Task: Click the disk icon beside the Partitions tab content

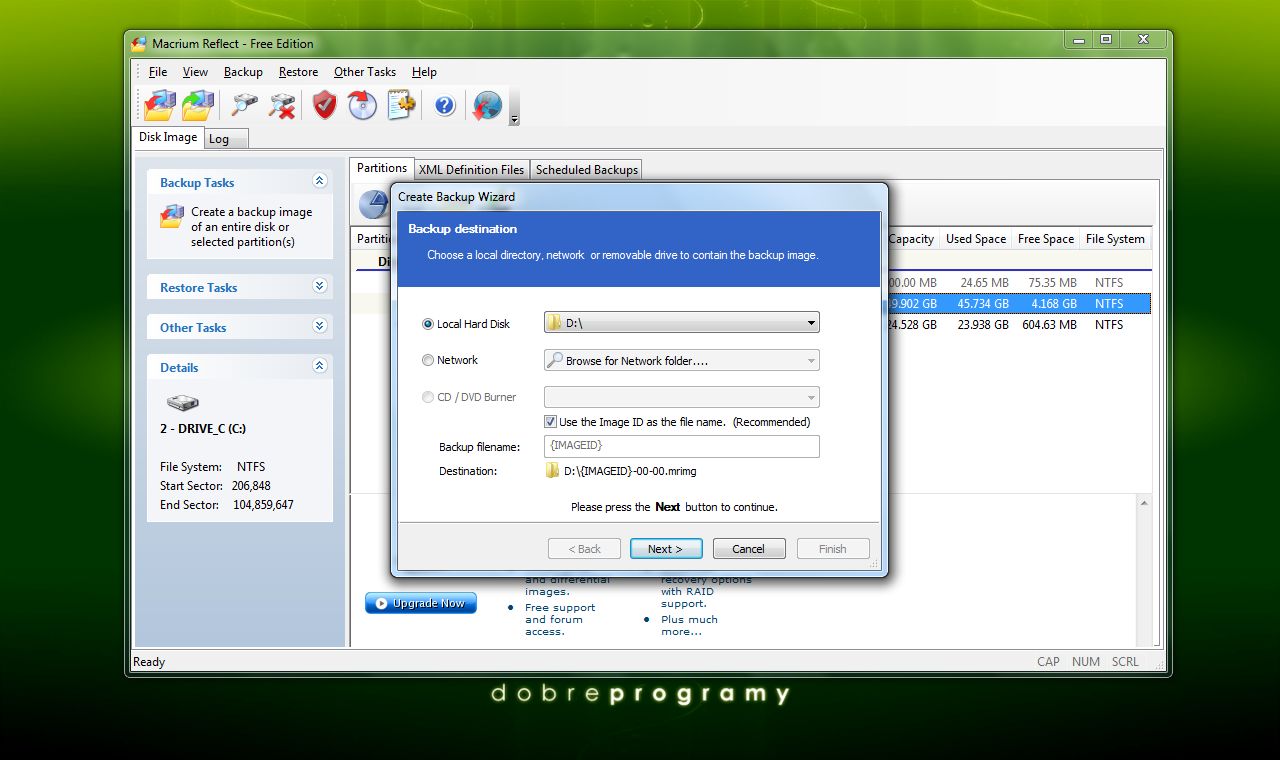Action: tap(374, 206)
